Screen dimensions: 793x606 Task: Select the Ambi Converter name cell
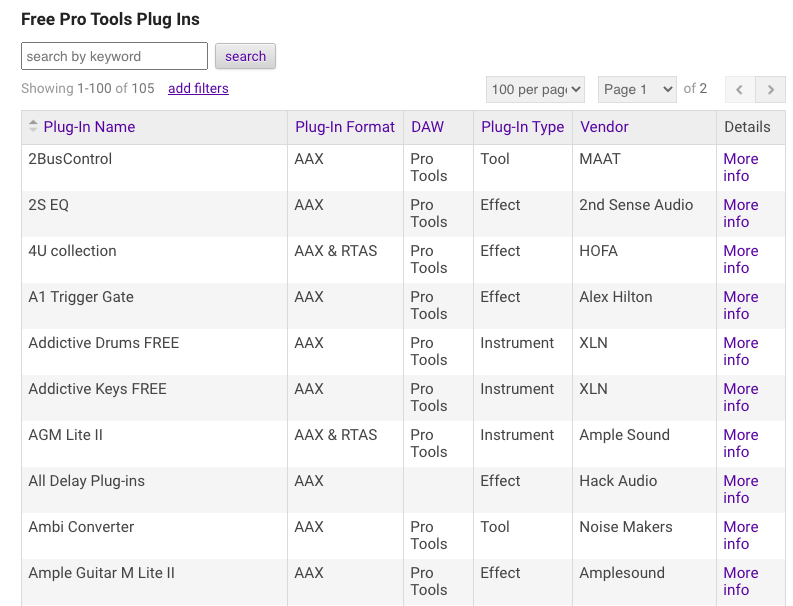(154, 536)
